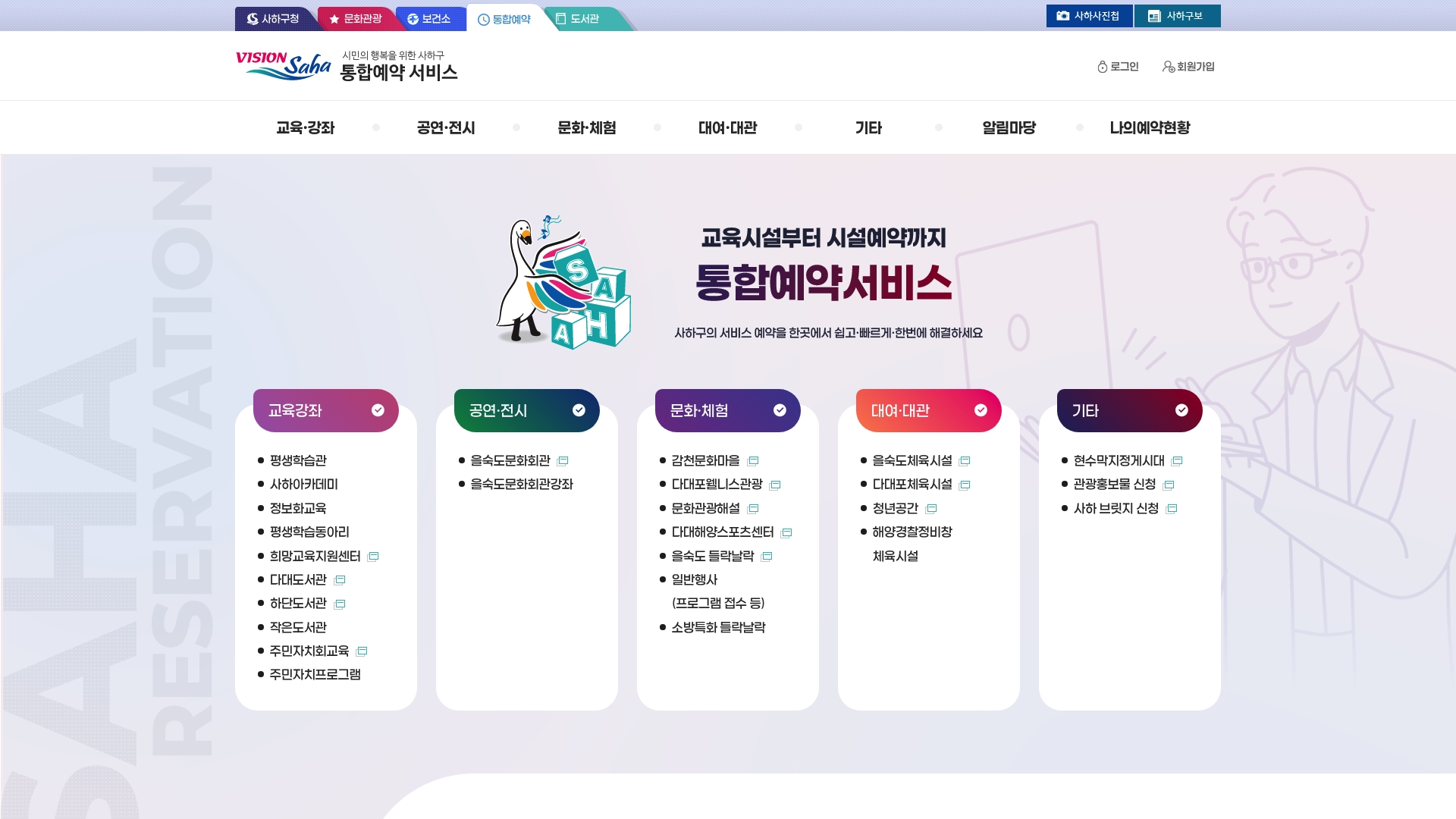Click the 회원가입 link
Image resolution: width=1456 pixels, height=819 pixels.
click(1188, 67)
